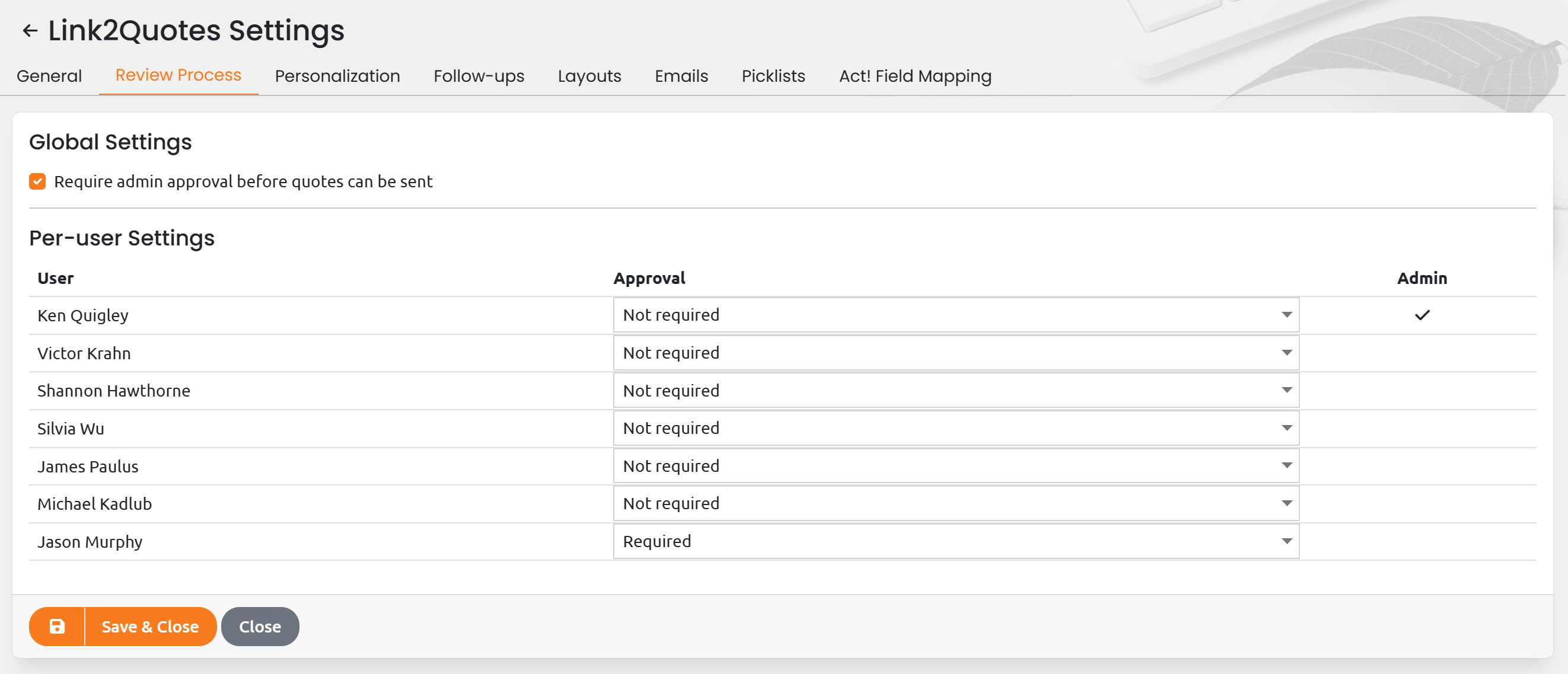Click the gray Close button
Screen dimensions: 1568x674
(260, 626)
